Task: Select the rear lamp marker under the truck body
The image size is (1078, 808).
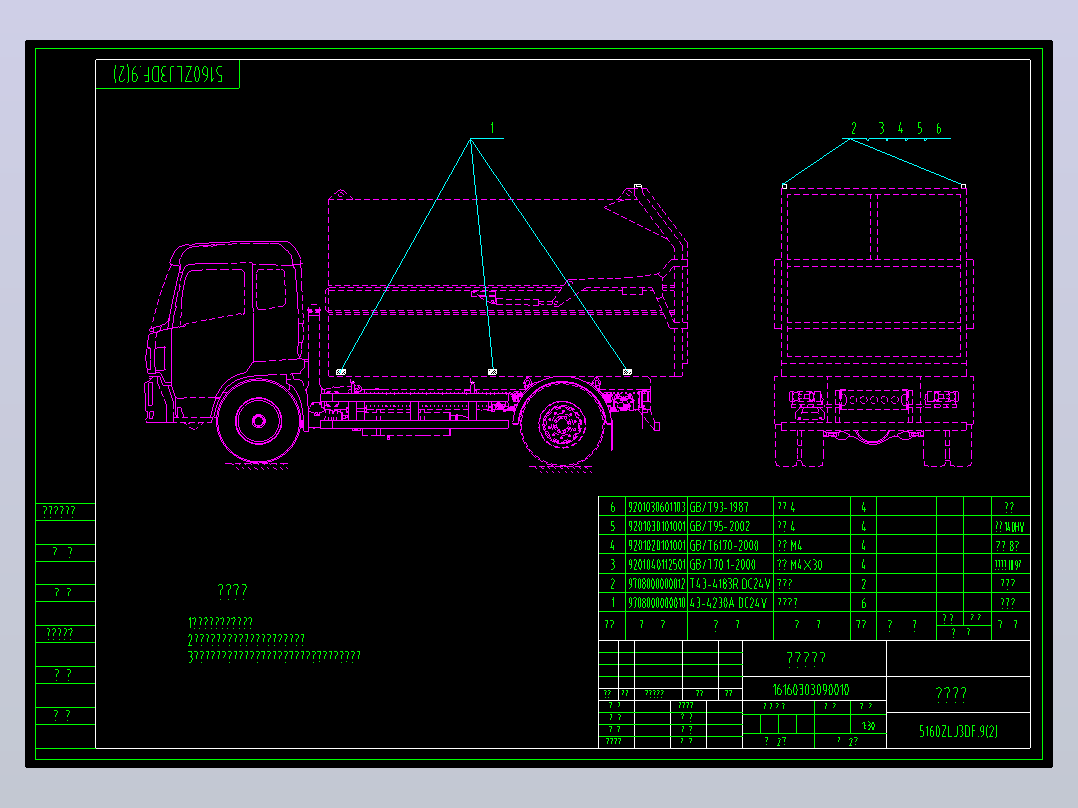Action: pos(627,372)
